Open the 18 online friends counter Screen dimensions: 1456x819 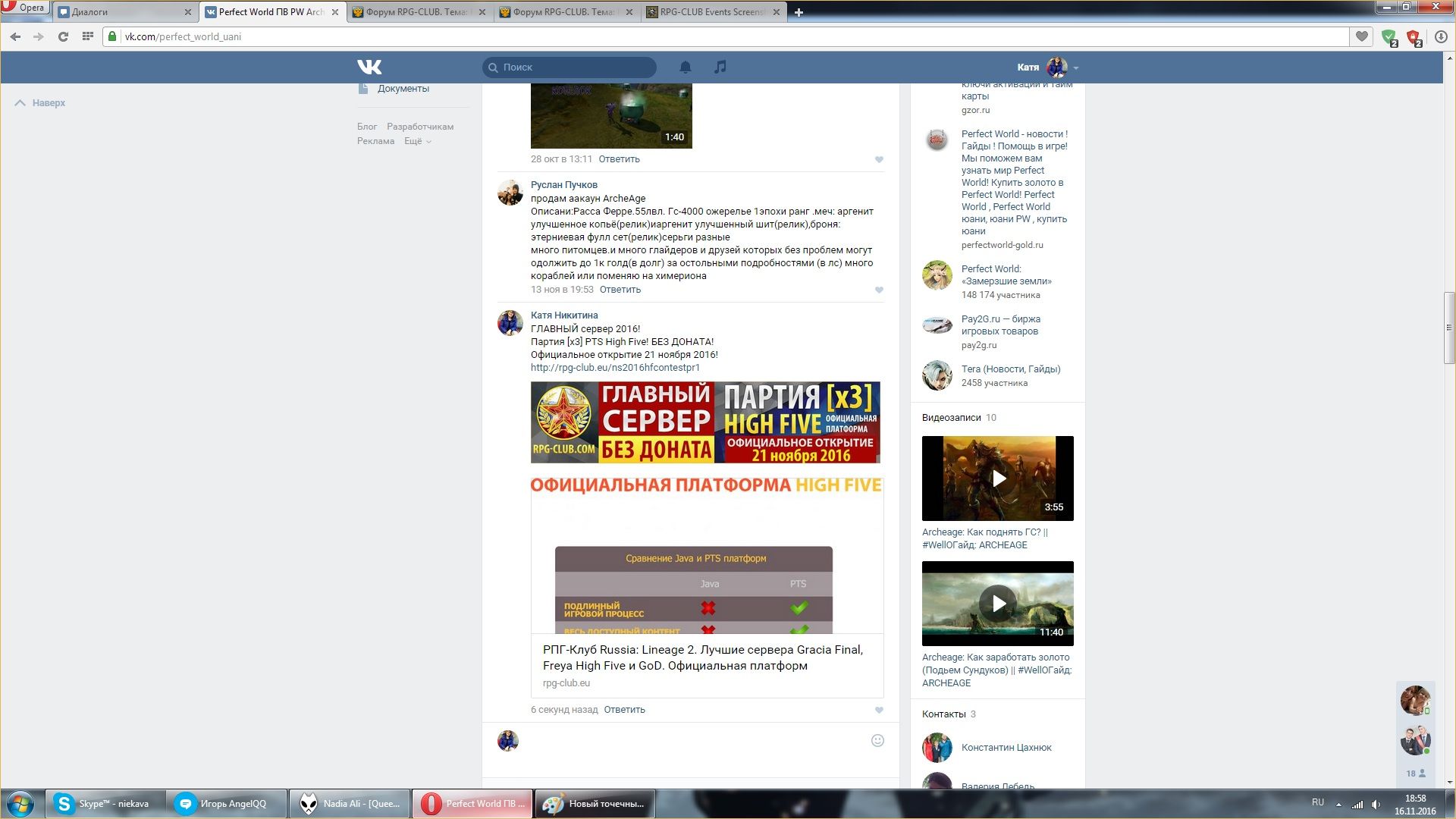(x=1415, y=773)
